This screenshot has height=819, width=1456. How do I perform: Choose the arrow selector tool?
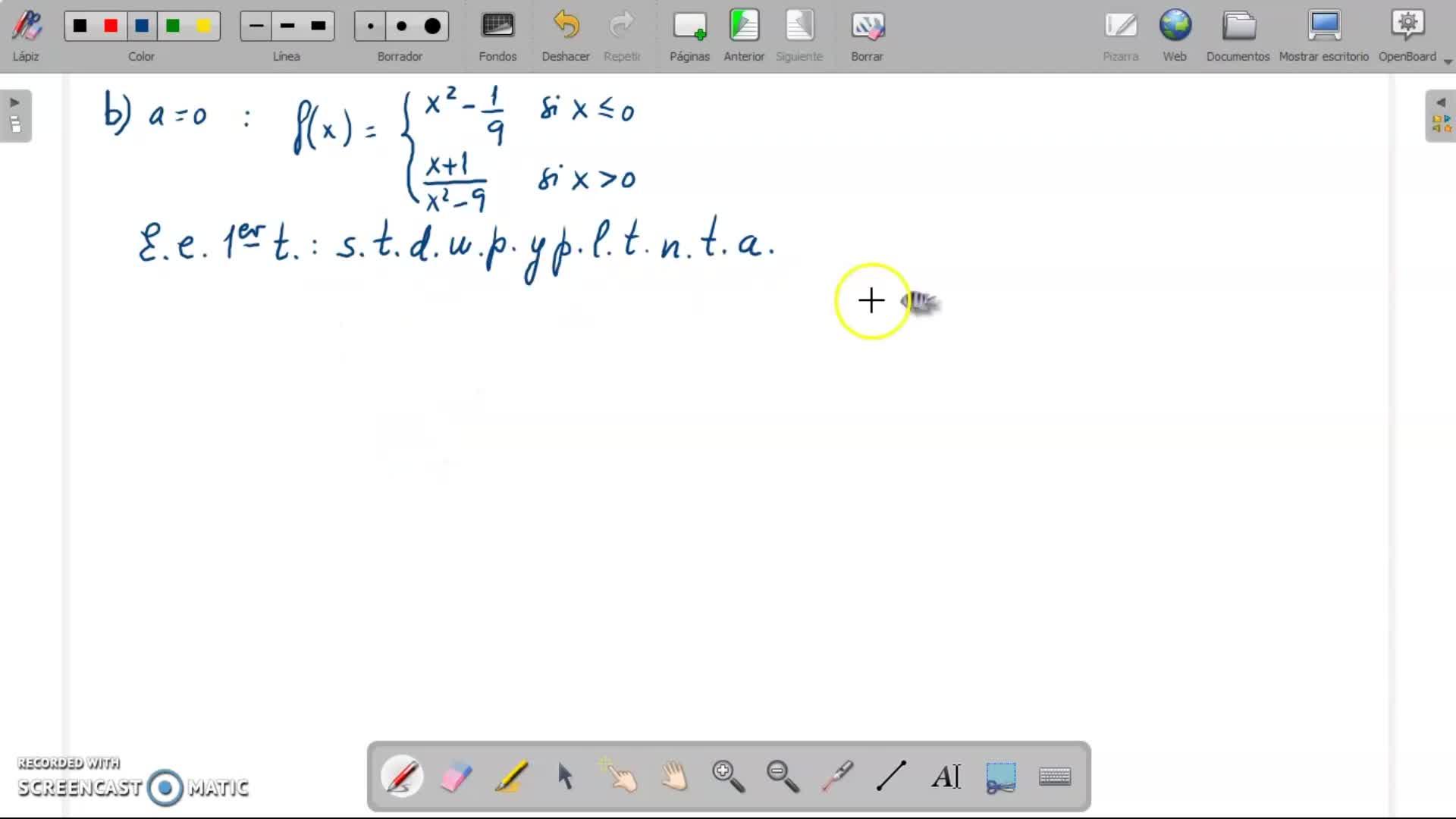(565, 777)
